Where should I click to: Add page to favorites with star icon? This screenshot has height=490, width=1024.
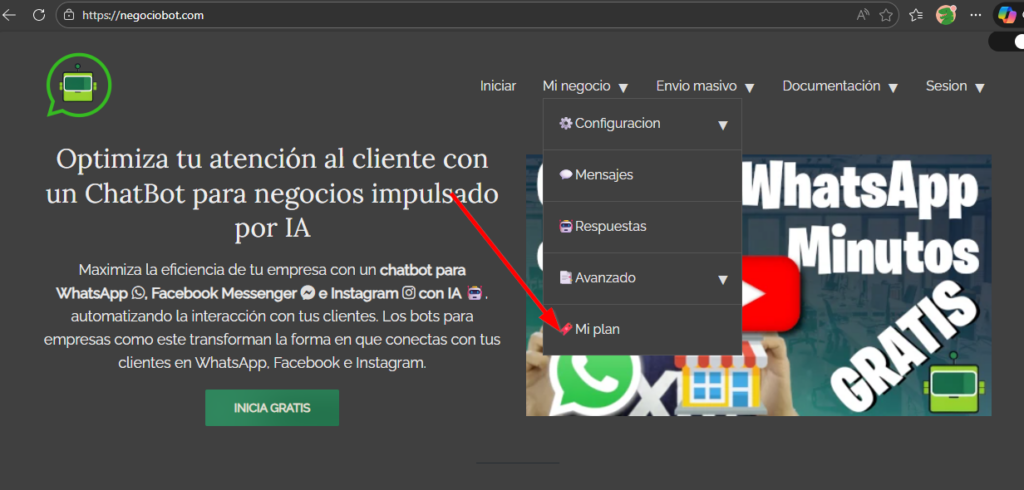[x=886, y=15]
